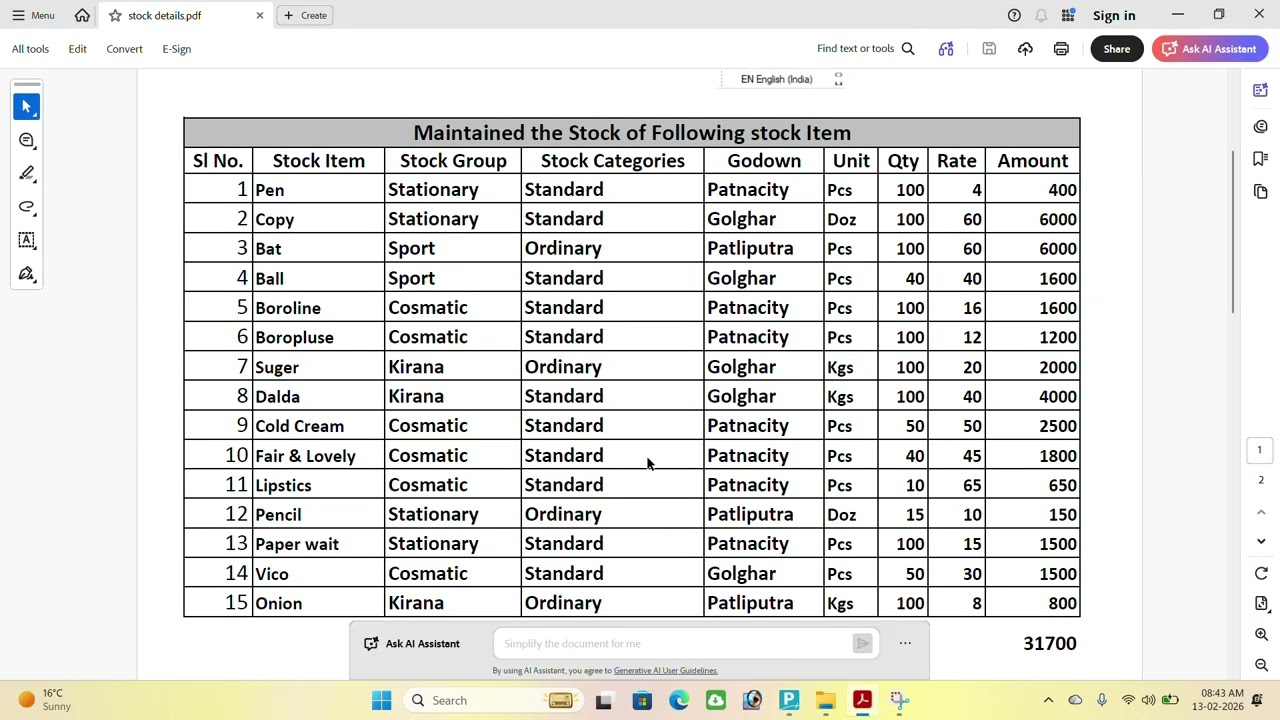Click the Select arrow tool
This screenshot has width=1280, height=720.
coord(27,106)
